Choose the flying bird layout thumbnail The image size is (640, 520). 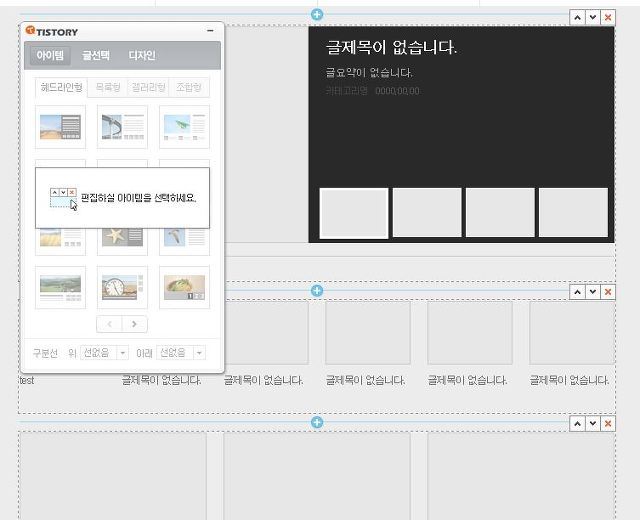pos(184,241)
